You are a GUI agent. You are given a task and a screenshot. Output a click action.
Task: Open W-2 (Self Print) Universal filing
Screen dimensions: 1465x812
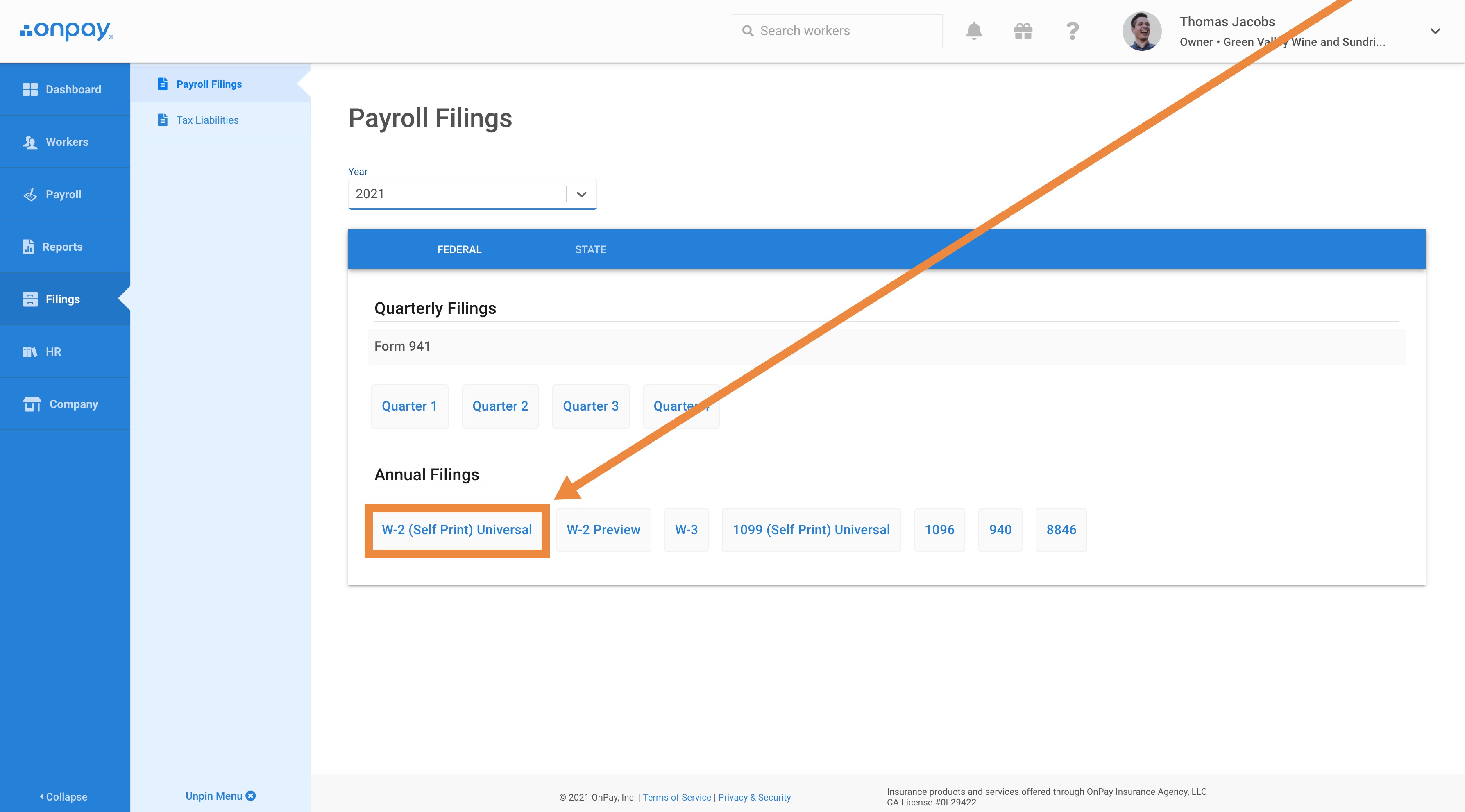click(457, 530)
